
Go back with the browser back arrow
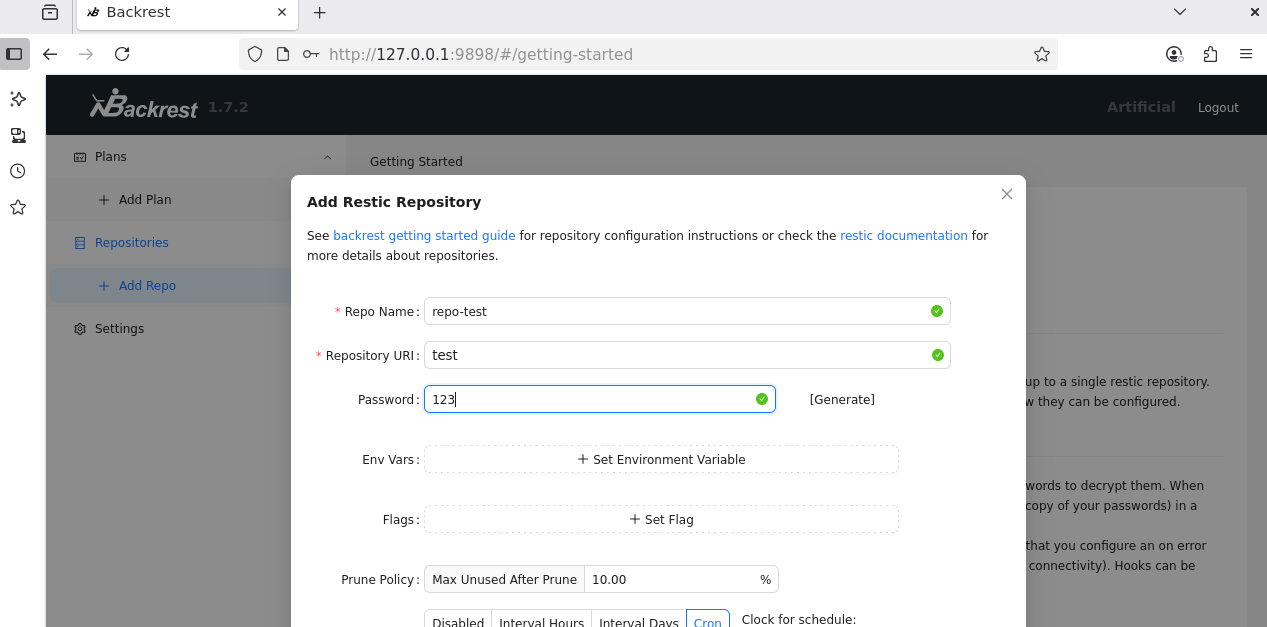[50, 54]
